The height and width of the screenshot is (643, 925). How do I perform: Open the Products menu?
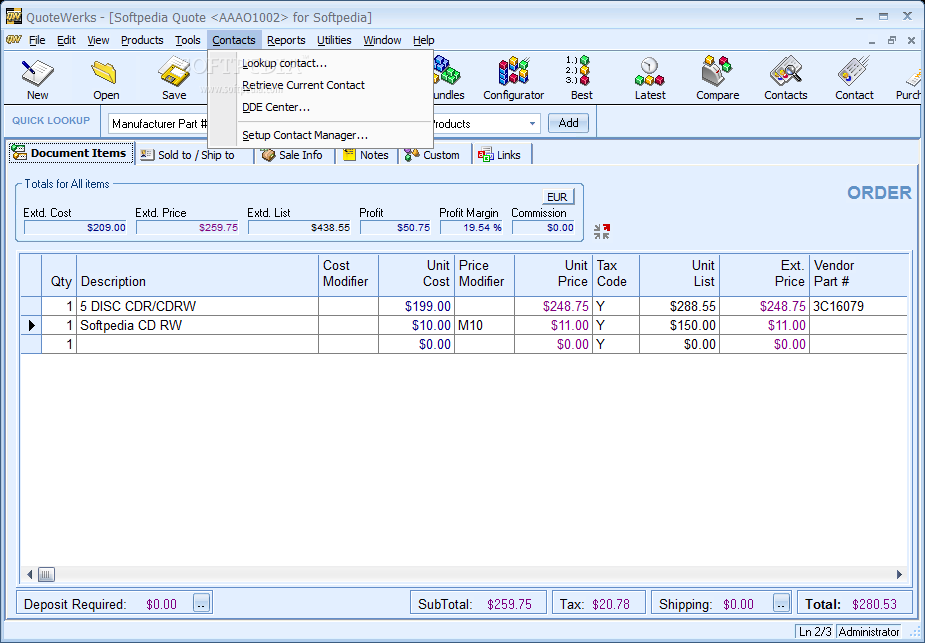click(x=142, y=40)
